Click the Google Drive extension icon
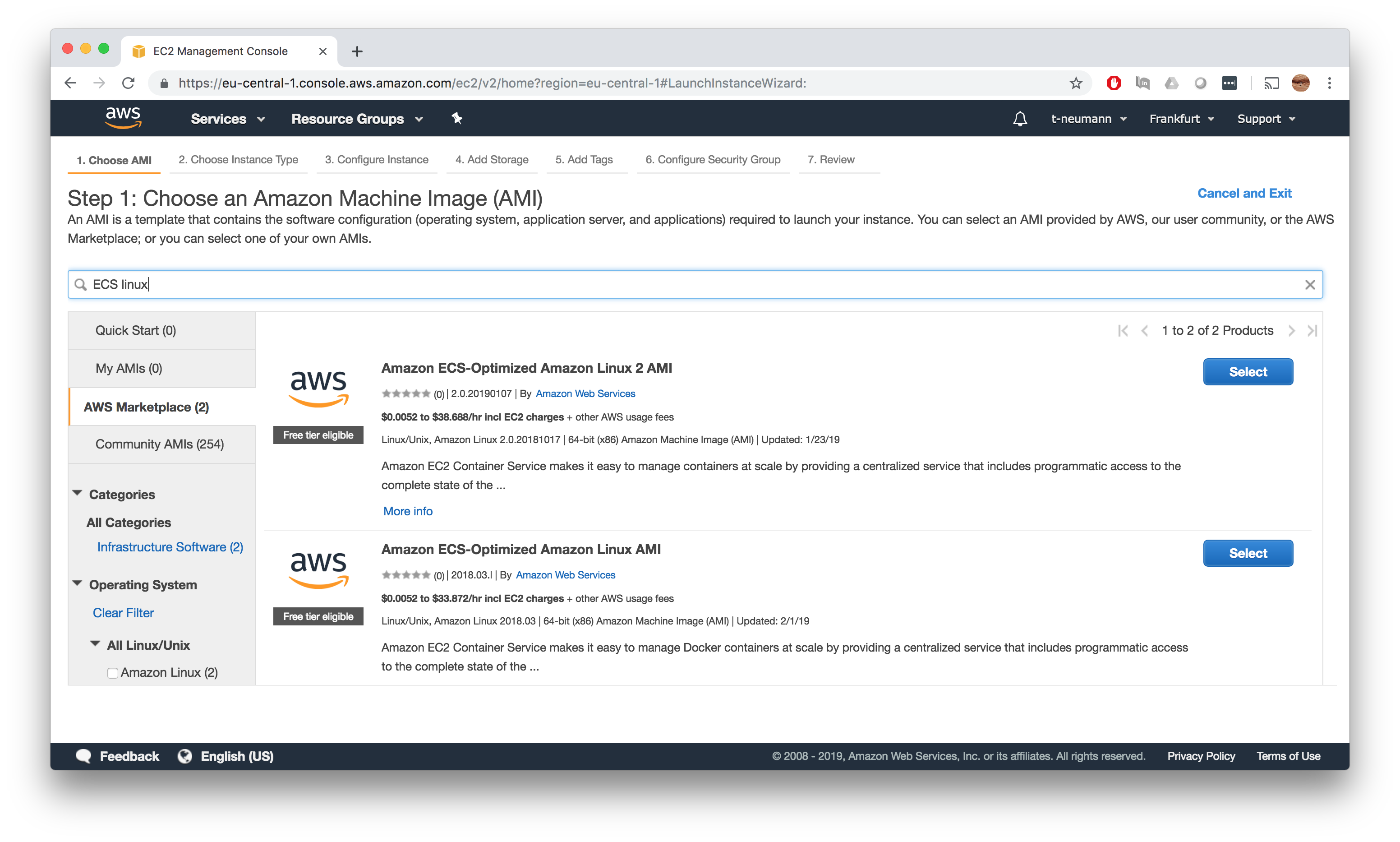The height and width of the screenshot is (842, 1400). (x=1171, y=83)
